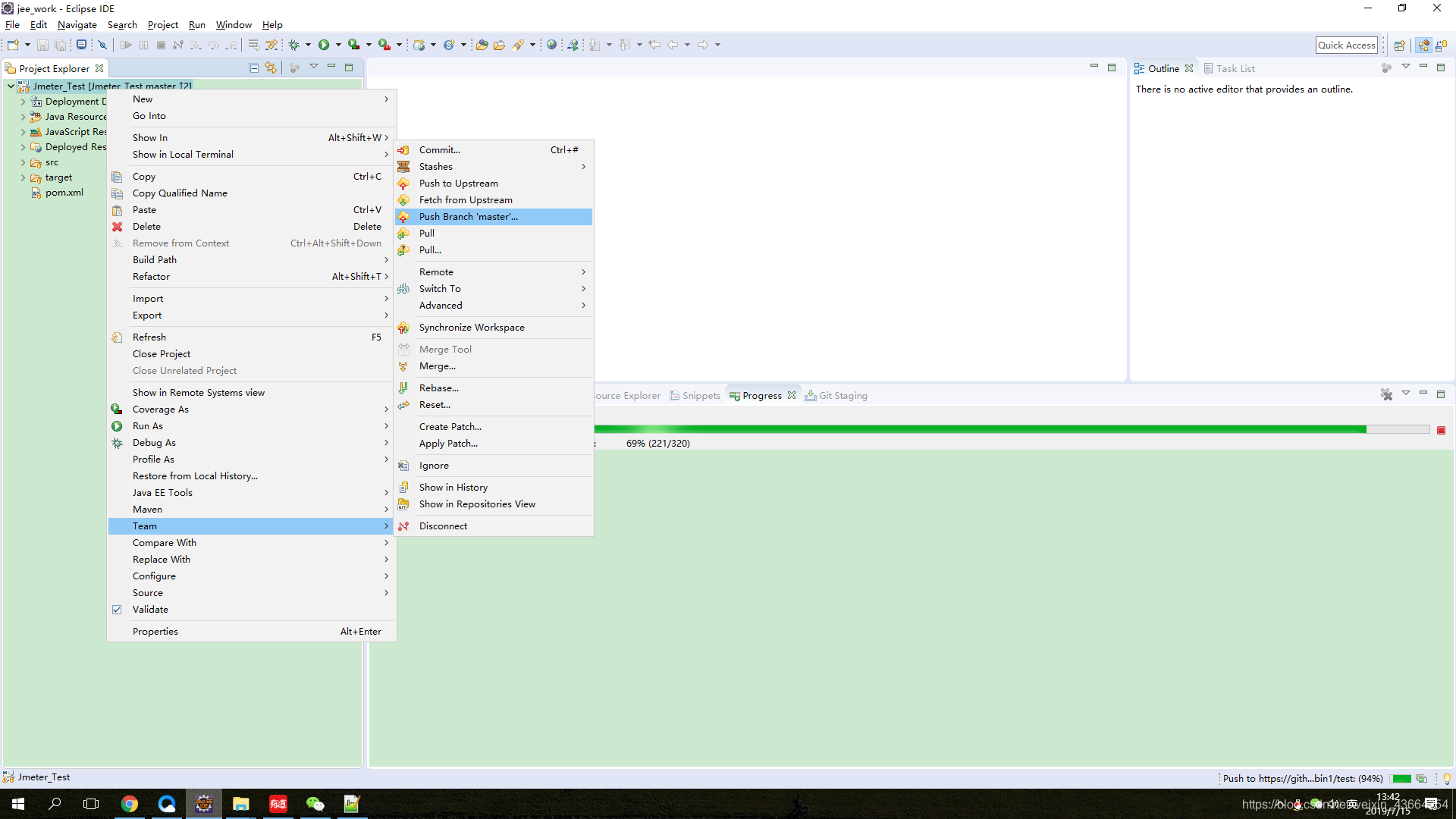
Task: Click the tip light bulb icon in status bar
Action: click(x=1447, y=779)
